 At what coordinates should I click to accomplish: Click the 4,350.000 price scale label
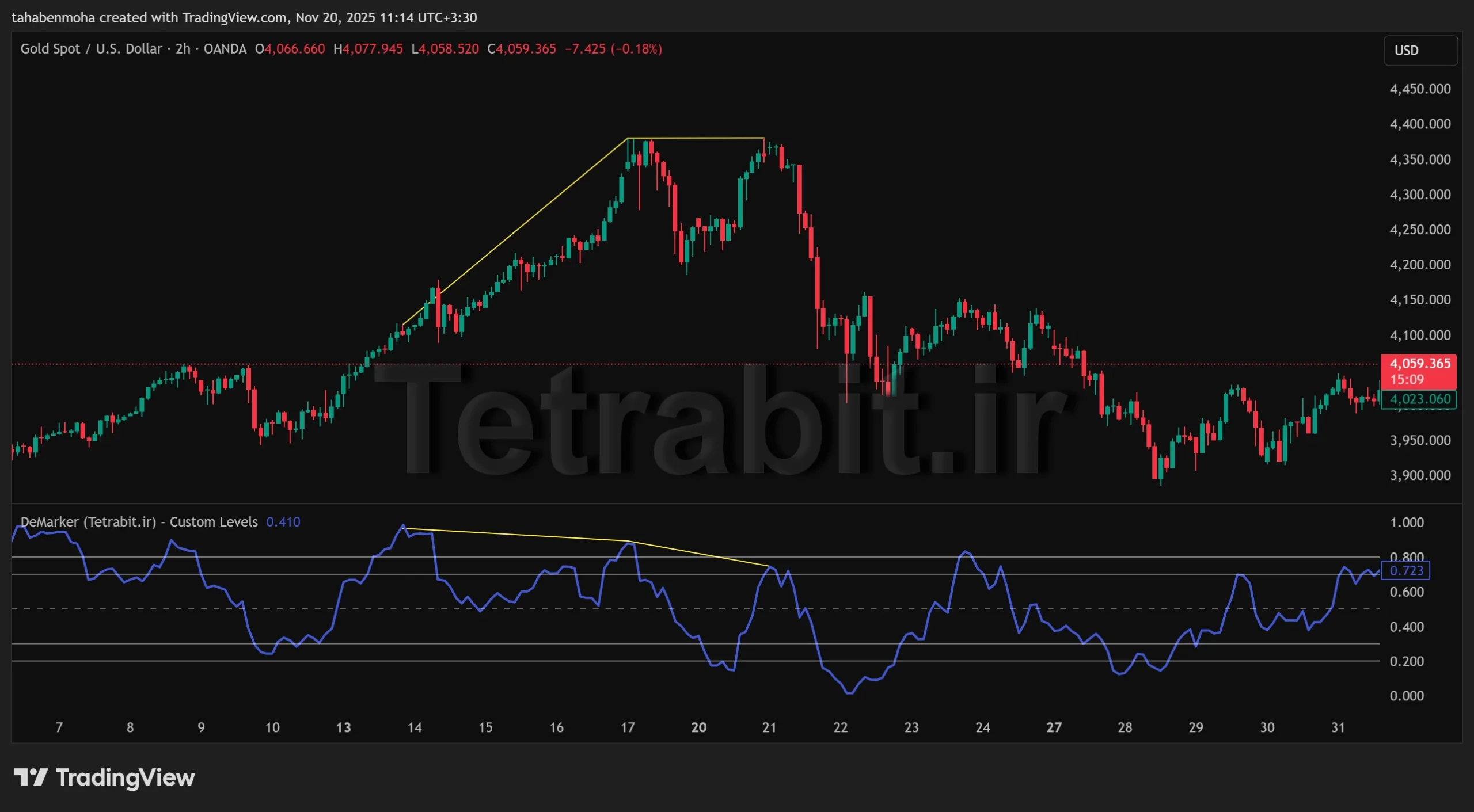[x=1420, y=159]
